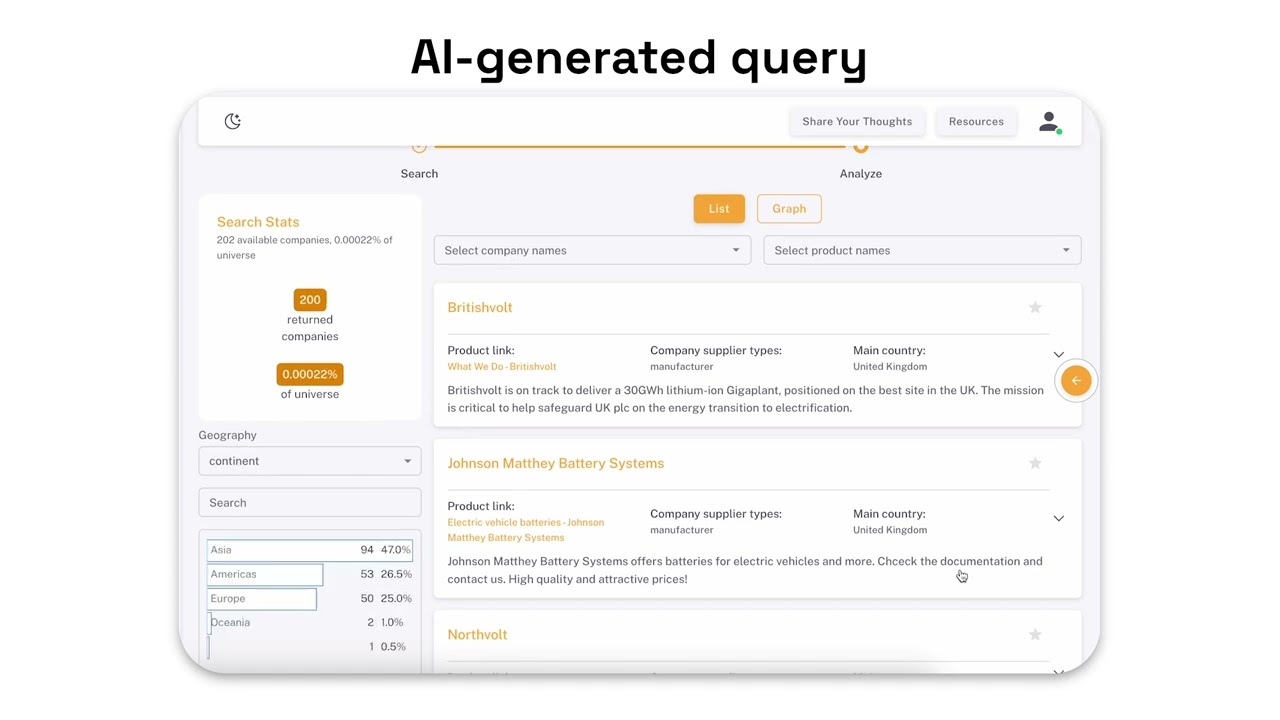1280x720 pixels.
Task: Open Select company names dropdown
Action: coord(592,250)
